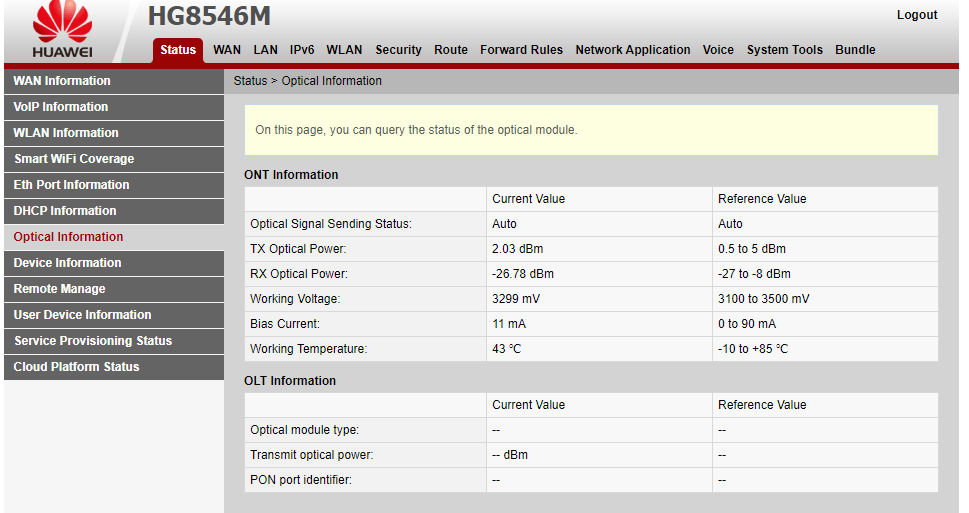Click the 'Optical Signal Sending Status:' label

click(331, 224)
